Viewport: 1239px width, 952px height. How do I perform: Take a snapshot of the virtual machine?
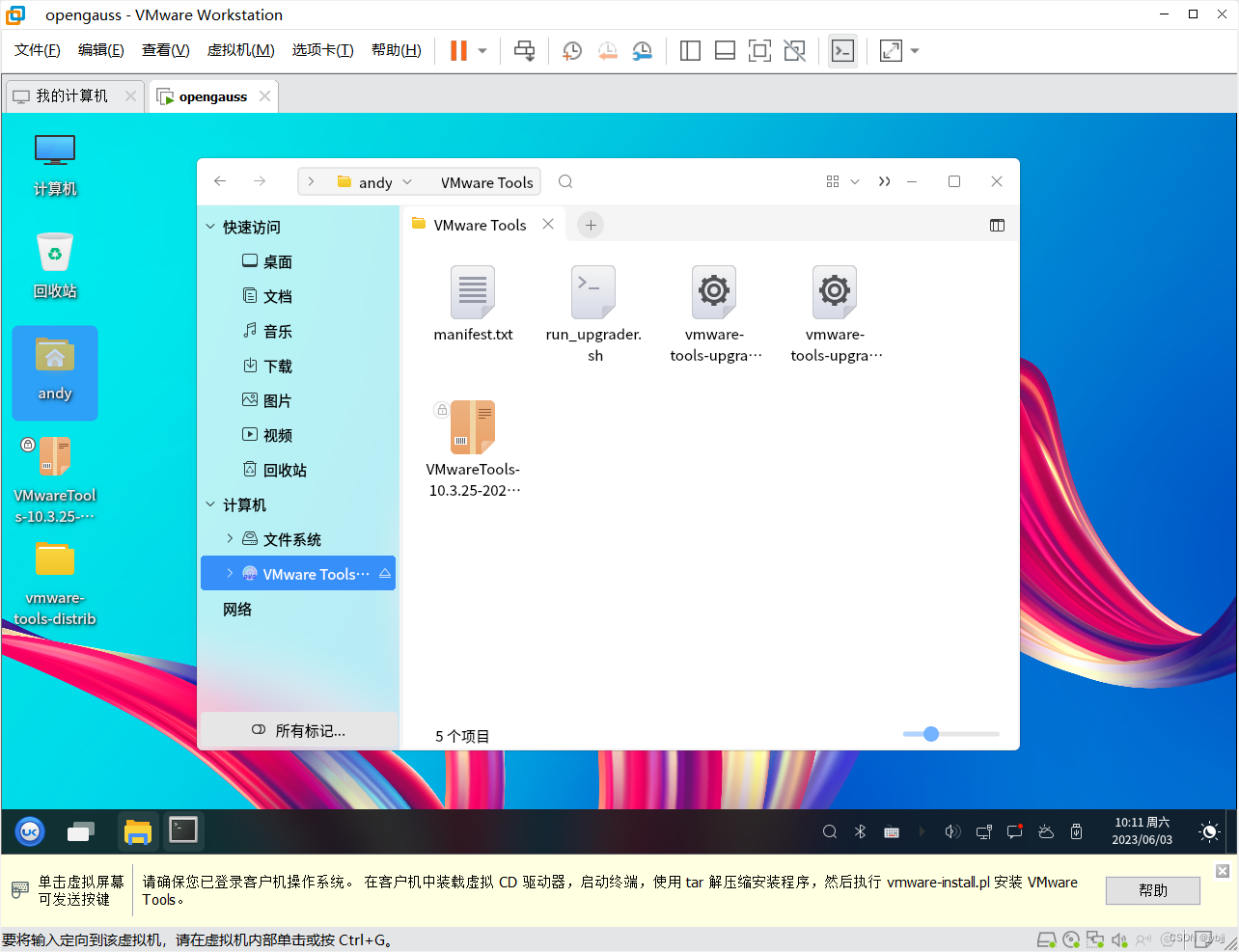(571, 50)
